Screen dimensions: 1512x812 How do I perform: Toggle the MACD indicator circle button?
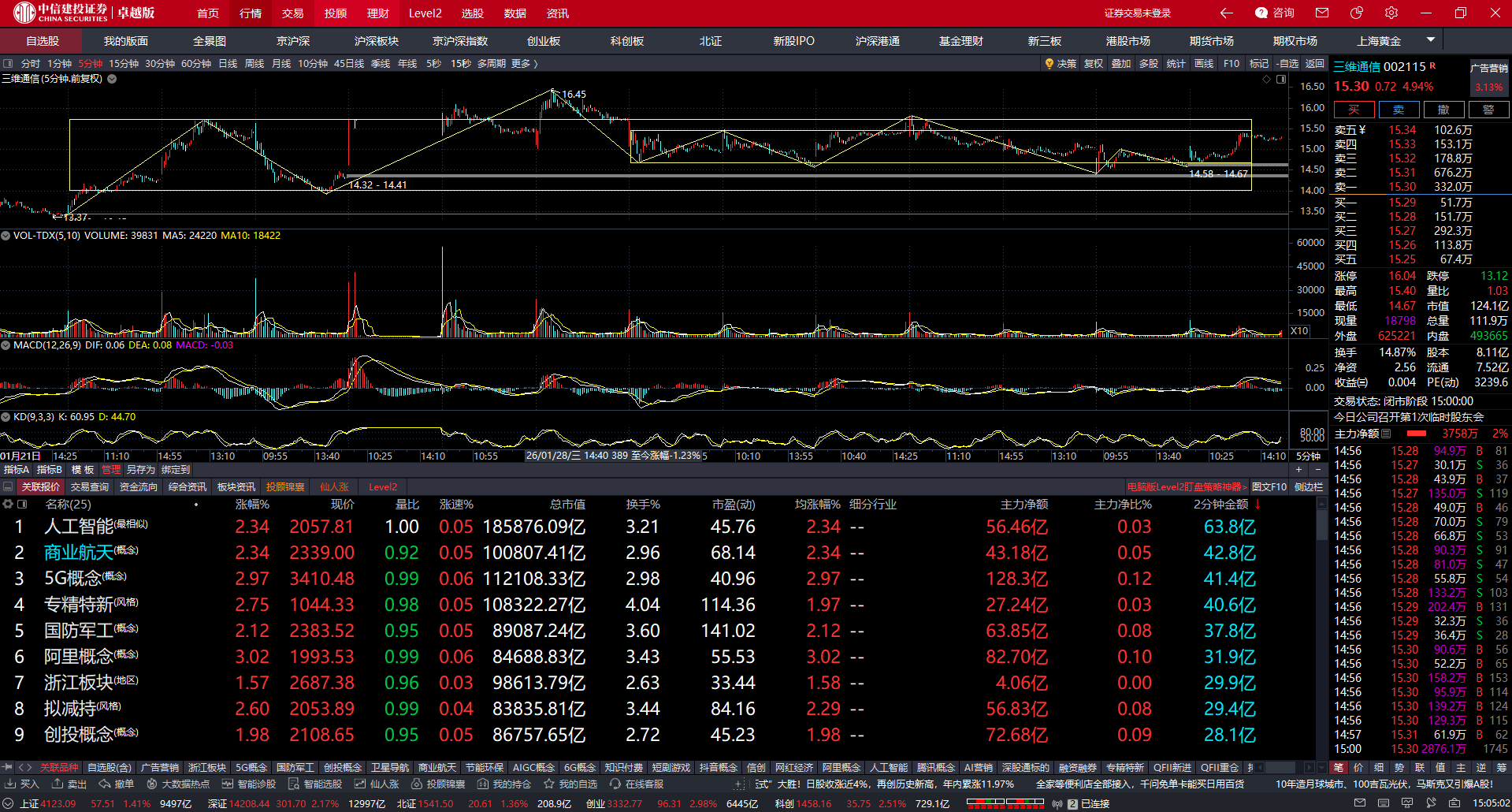point(6,345)
